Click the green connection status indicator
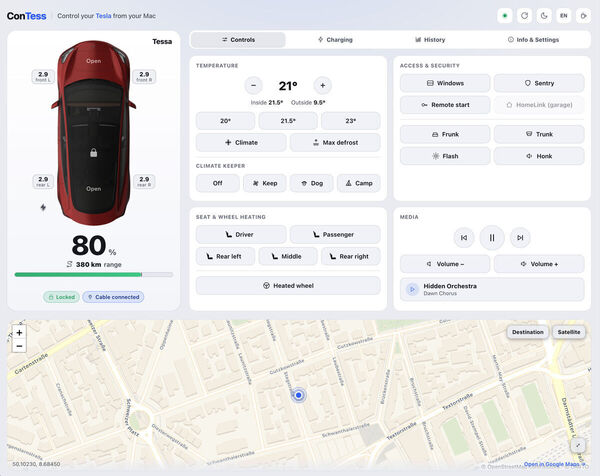 (x=505, y=16)
